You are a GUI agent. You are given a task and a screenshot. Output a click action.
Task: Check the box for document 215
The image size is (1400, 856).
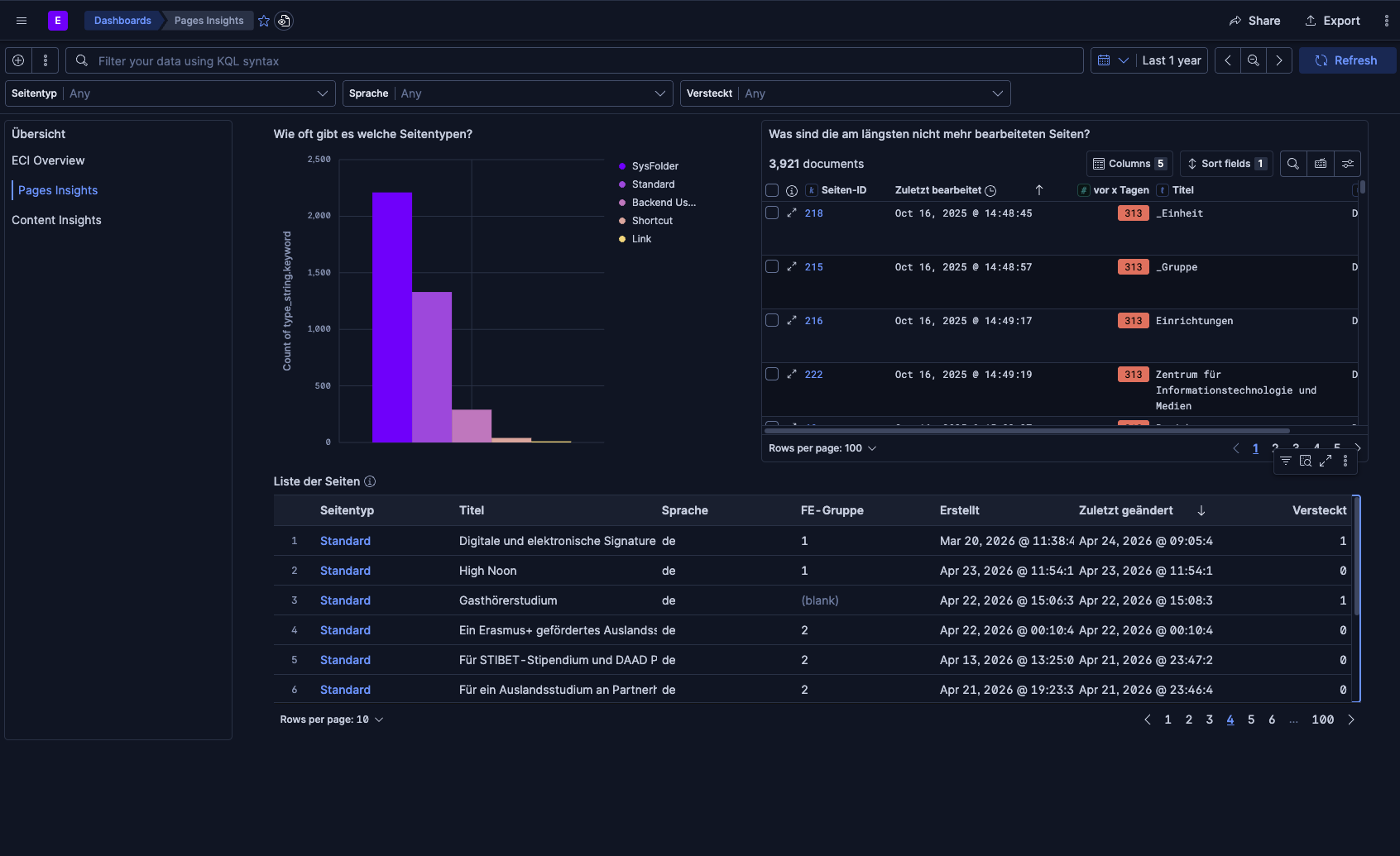click(x=772, y=266)
